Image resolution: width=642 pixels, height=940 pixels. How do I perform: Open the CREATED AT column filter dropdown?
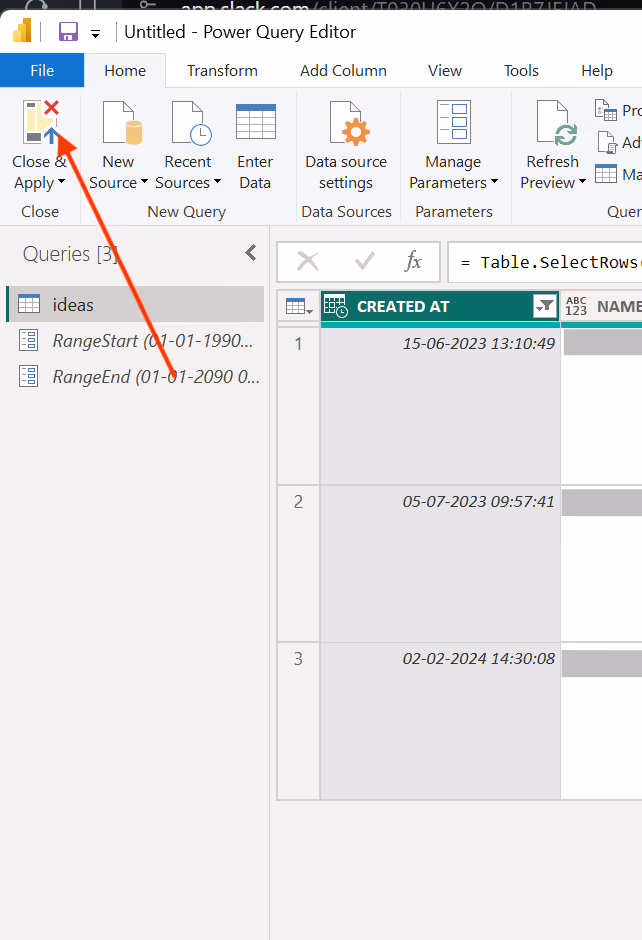pyautogui.click(x=545, y=306)
